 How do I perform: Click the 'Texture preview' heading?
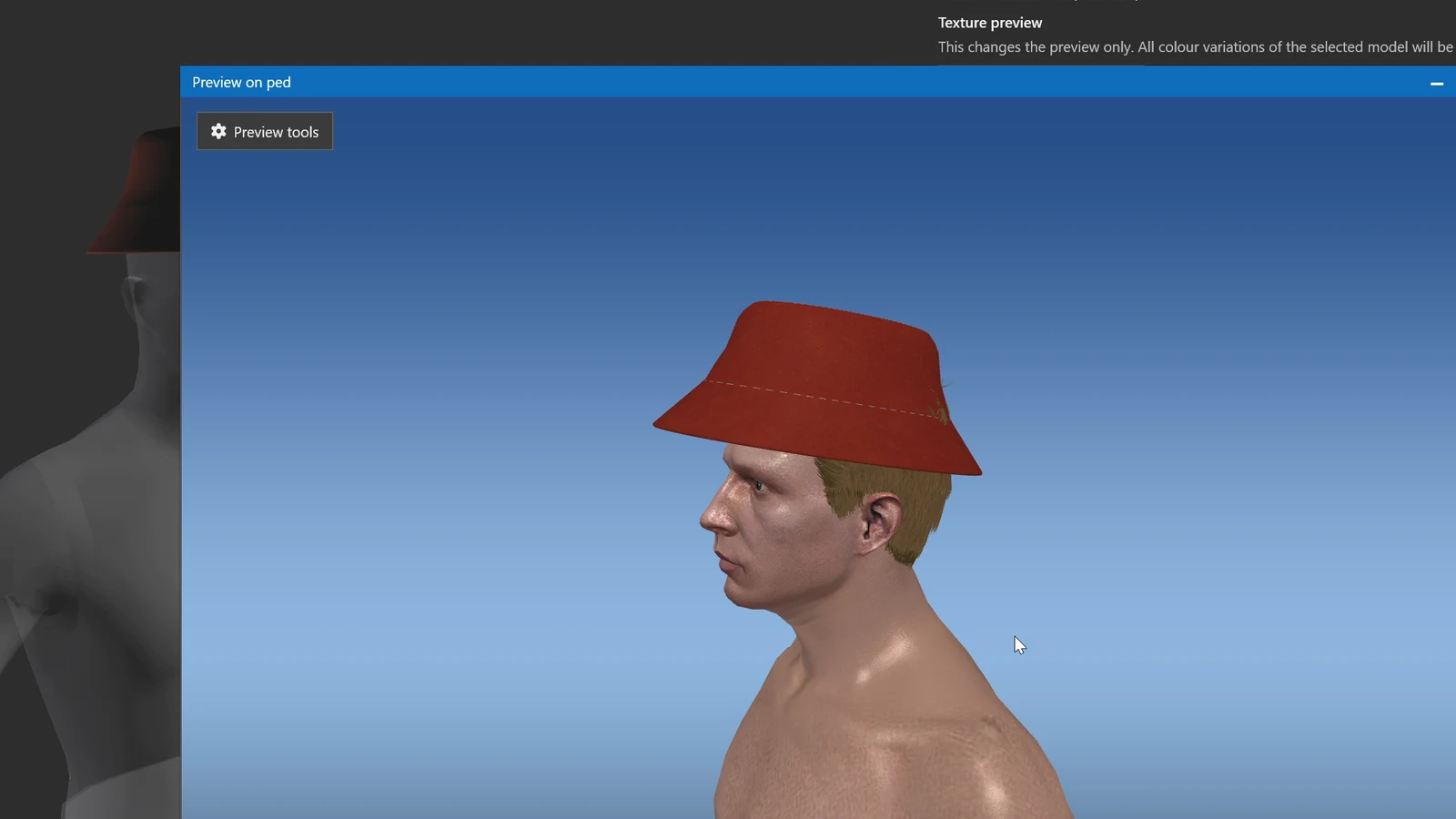(x=990, y=23)
